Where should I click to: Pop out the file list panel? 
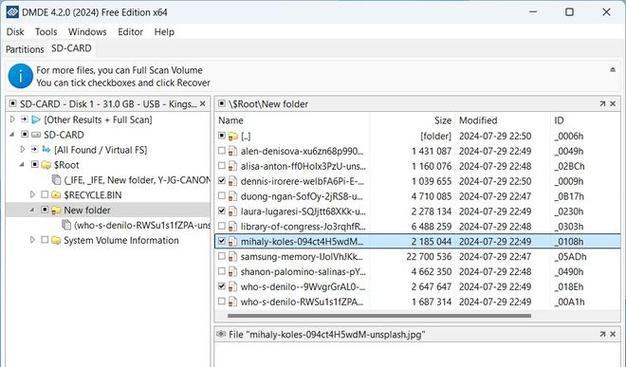click(602, 104)
